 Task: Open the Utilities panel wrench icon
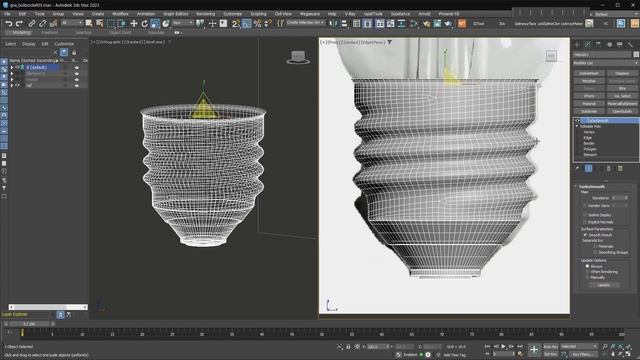(x=631, y=44)
